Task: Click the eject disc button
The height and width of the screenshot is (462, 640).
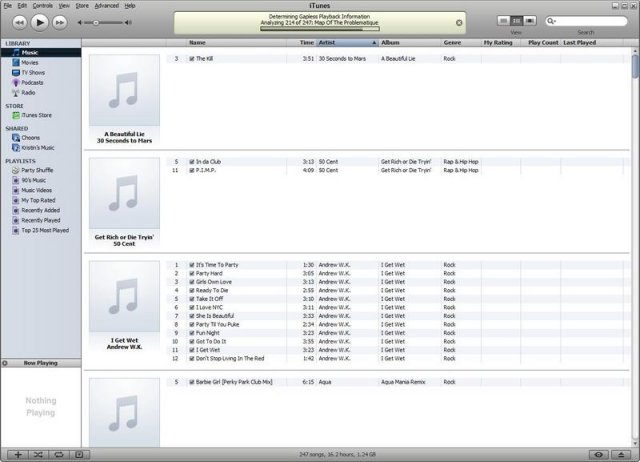Action: pyautogui.click(x=621, y=455)
